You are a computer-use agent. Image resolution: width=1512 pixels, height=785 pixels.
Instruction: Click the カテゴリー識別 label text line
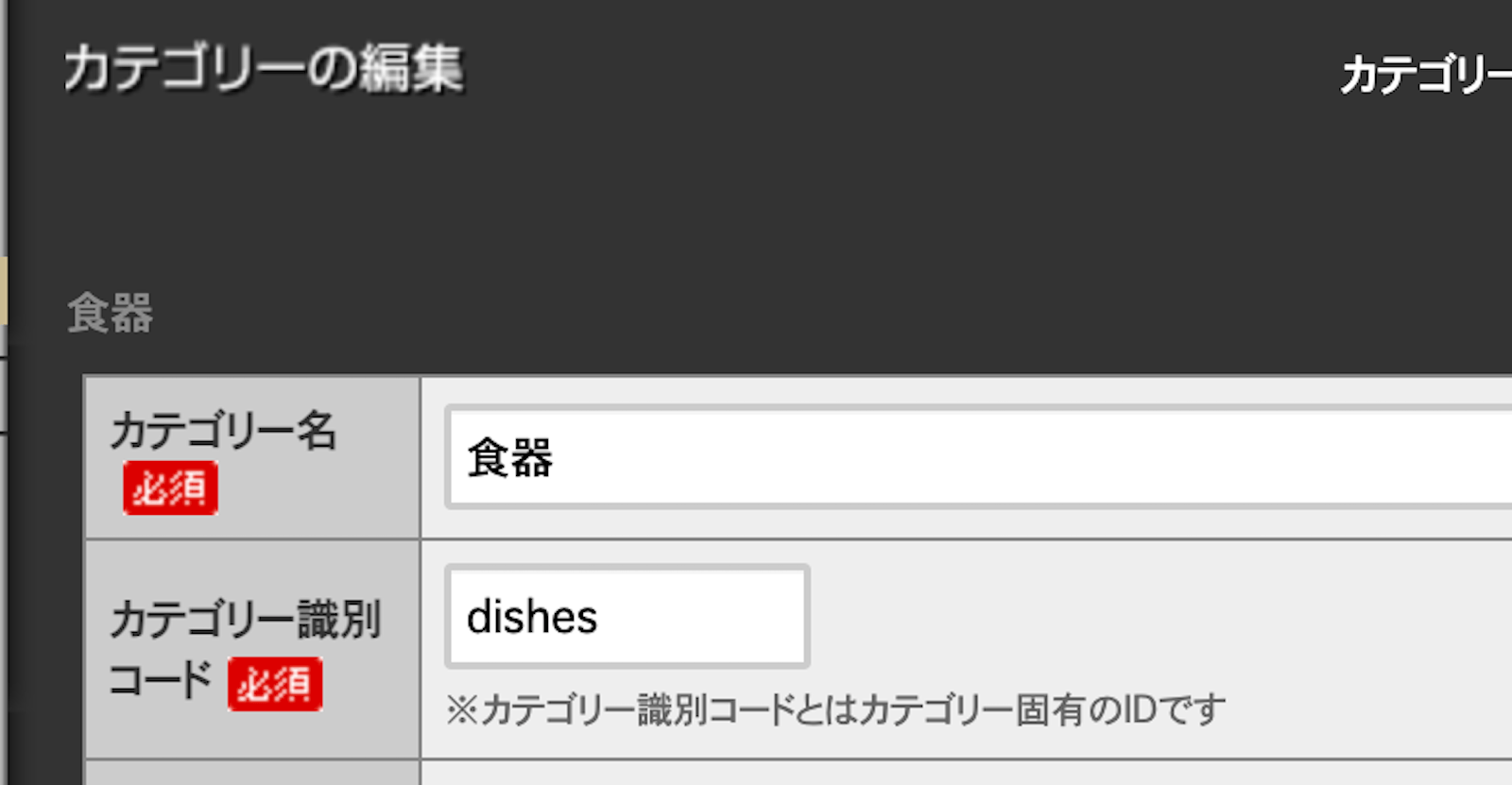(245, 620)
